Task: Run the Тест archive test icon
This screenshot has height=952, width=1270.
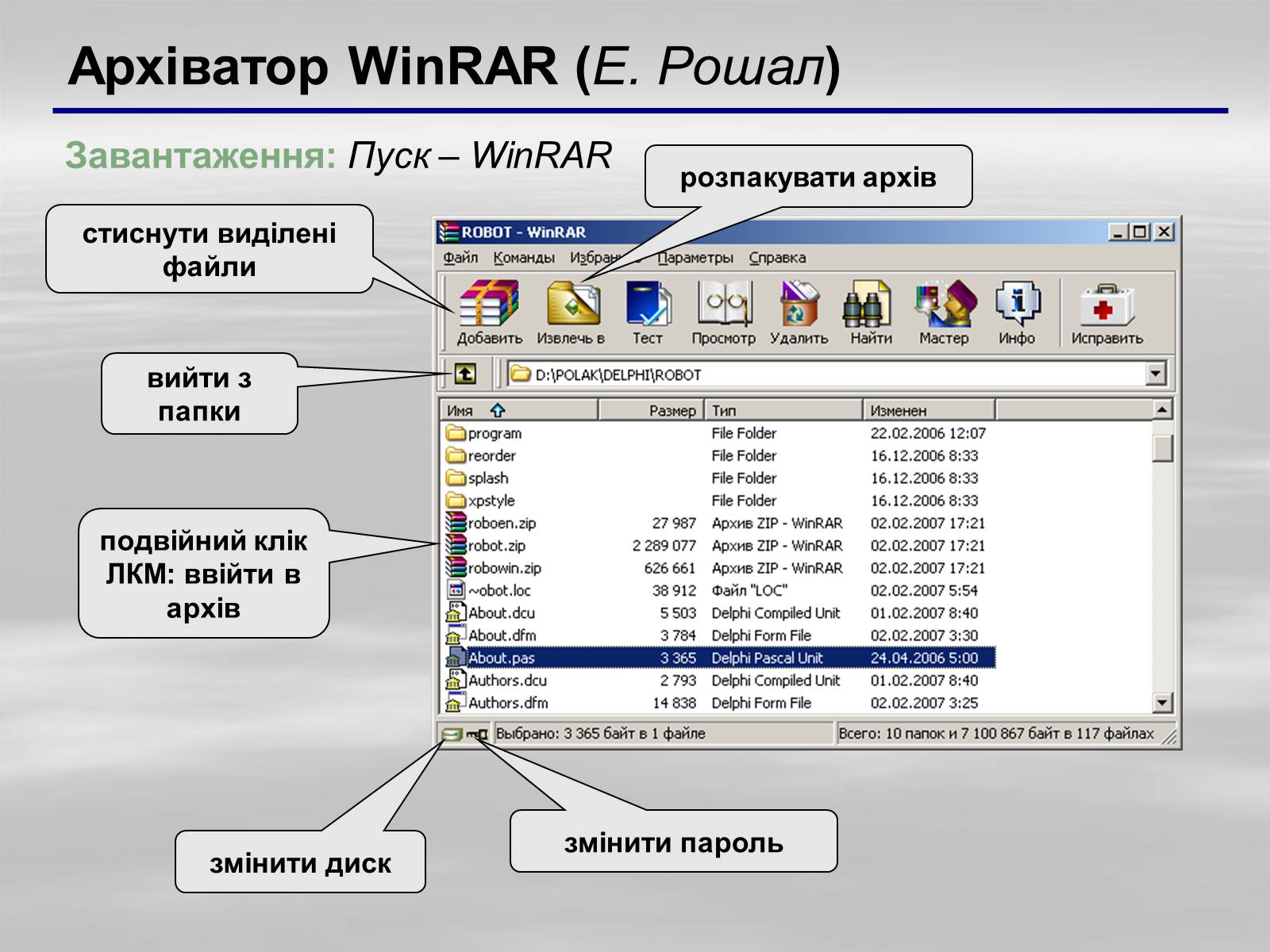Action: (x=648, y=303)
